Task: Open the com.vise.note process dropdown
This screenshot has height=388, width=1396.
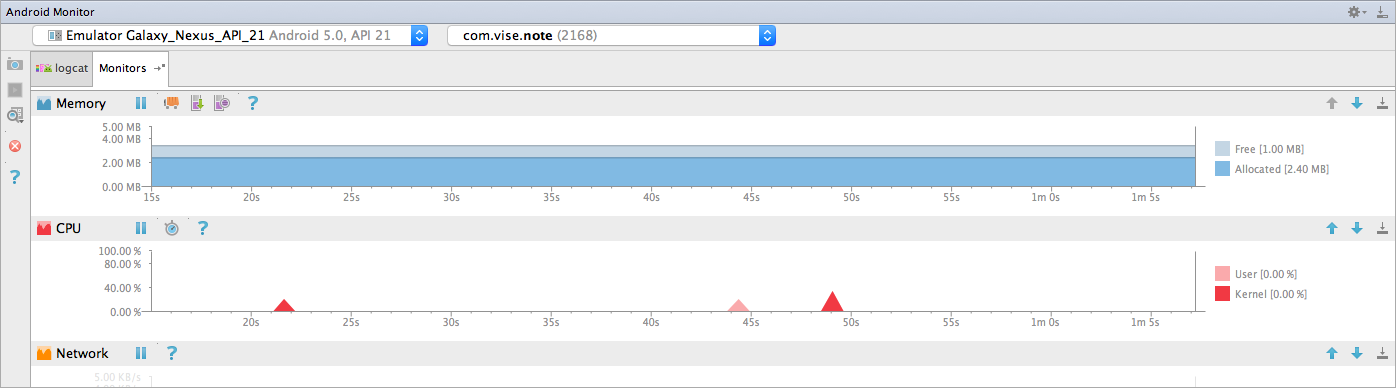Action: click(611, 35)
